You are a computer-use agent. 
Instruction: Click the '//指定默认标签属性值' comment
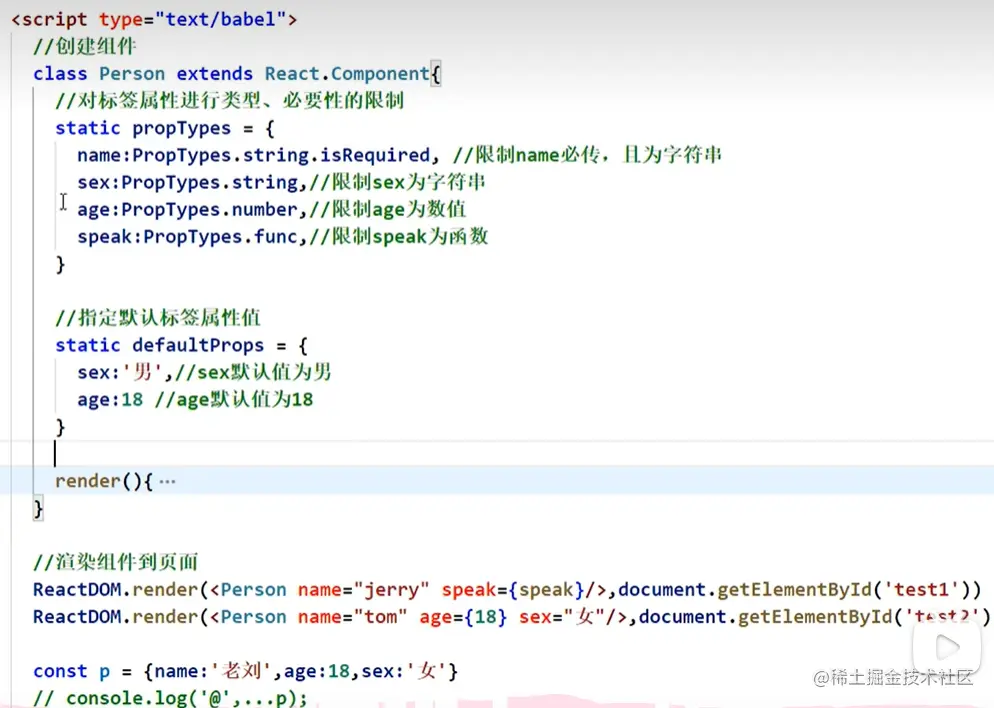[x=158, y=318]
